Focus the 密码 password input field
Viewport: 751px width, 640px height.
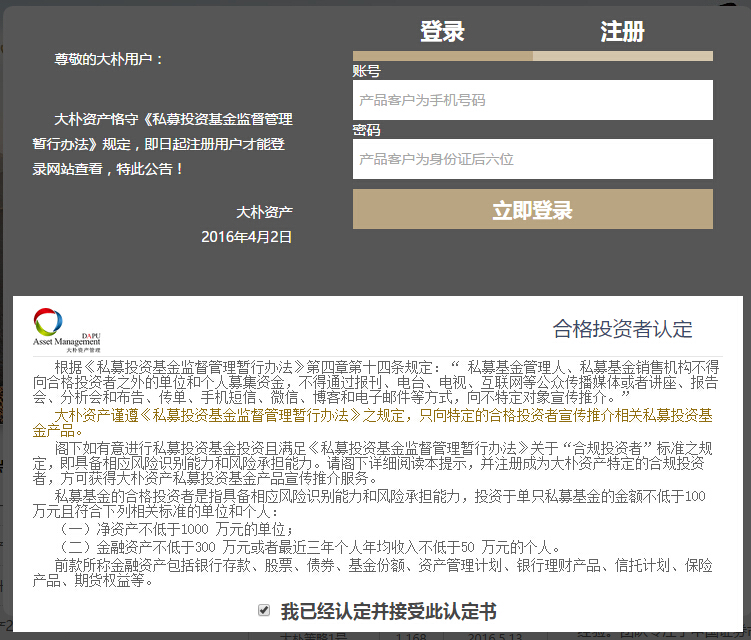533,159
